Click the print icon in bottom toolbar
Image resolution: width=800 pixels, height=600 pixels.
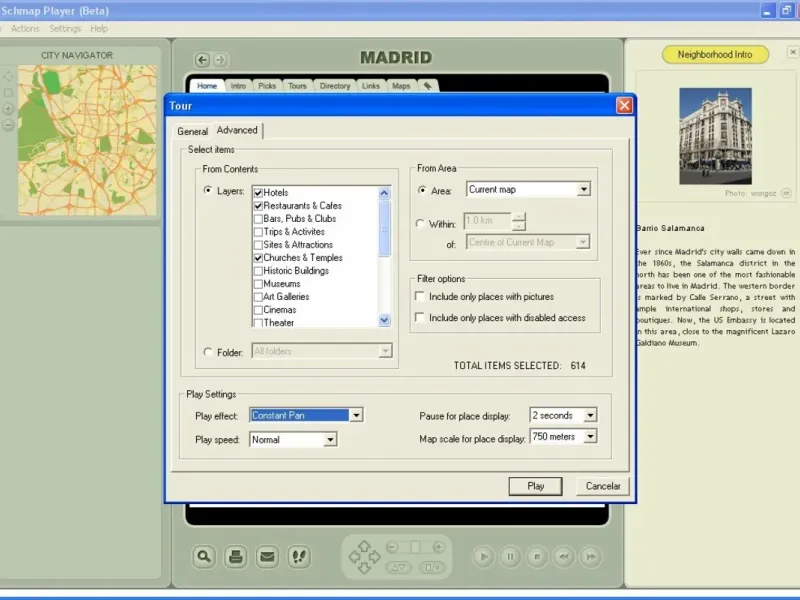(x=235, y=556)
